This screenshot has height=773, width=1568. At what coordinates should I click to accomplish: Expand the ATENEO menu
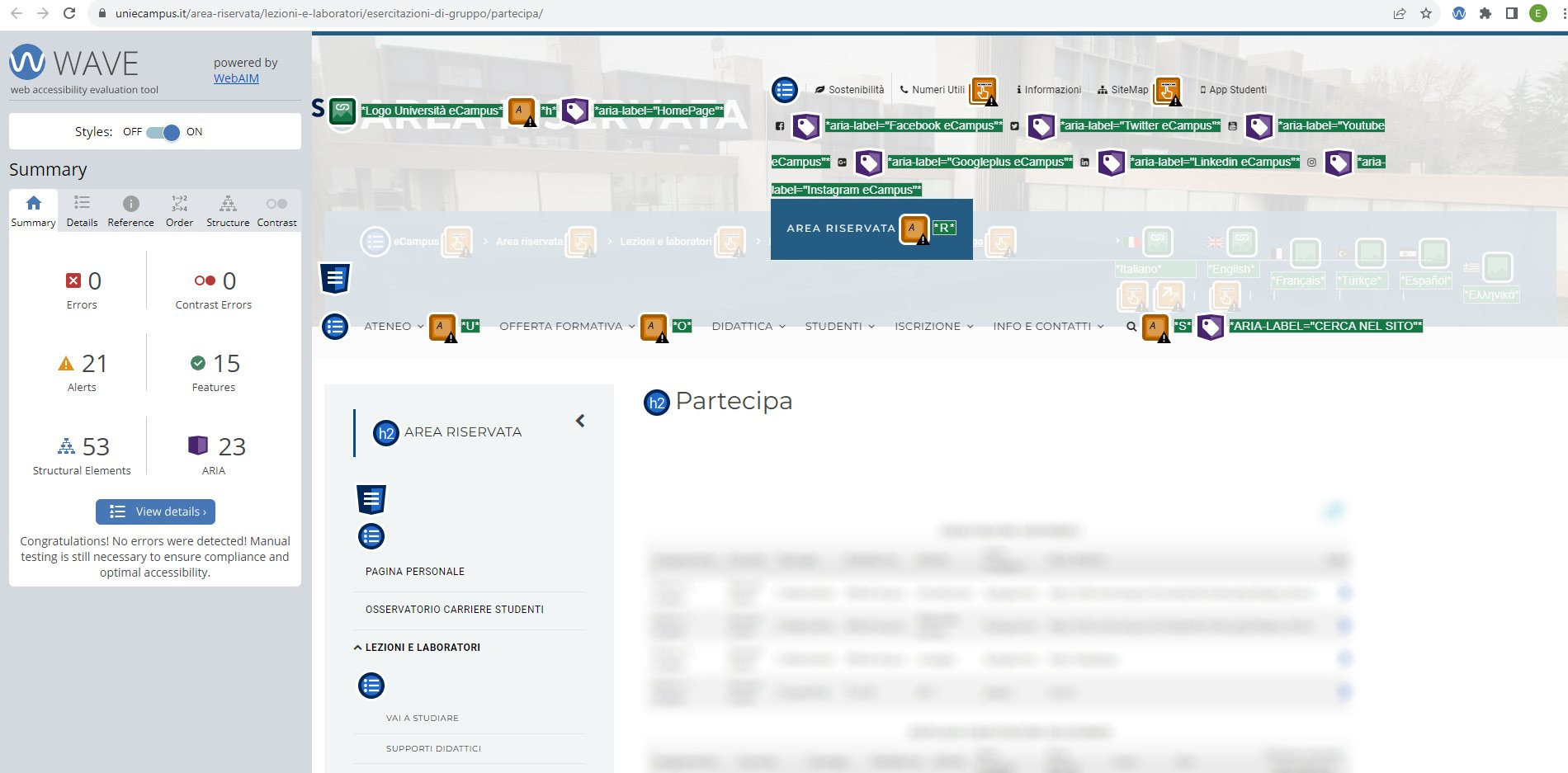(x=394, y=327)
